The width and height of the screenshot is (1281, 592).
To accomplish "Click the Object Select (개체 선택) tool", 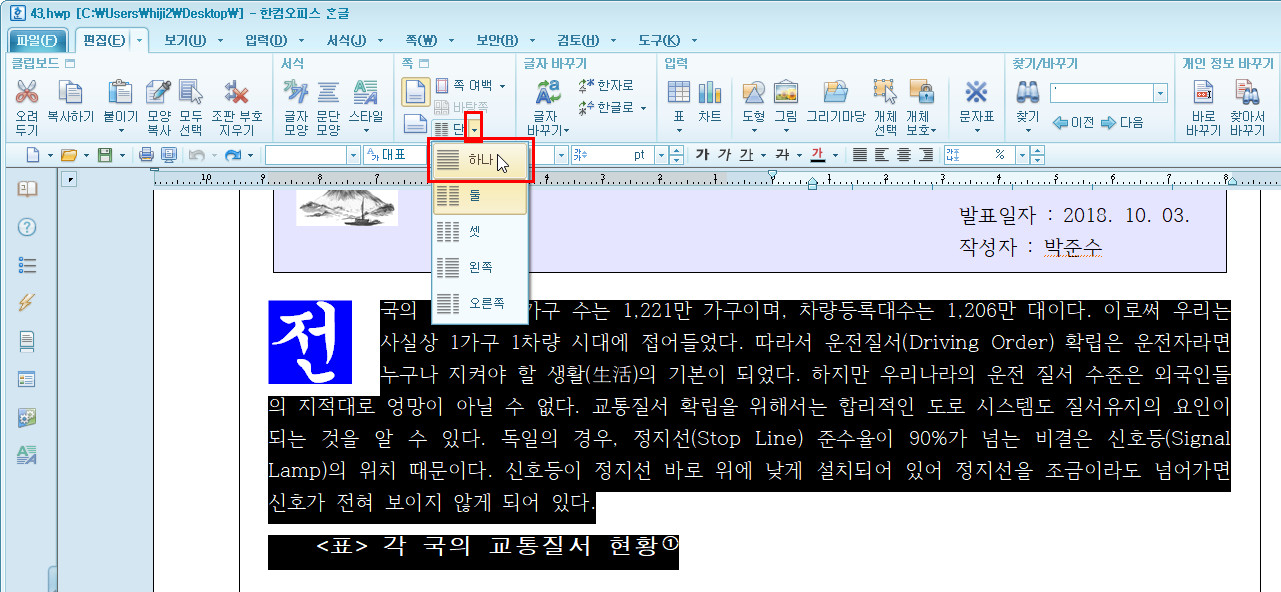I will (885, 92).
